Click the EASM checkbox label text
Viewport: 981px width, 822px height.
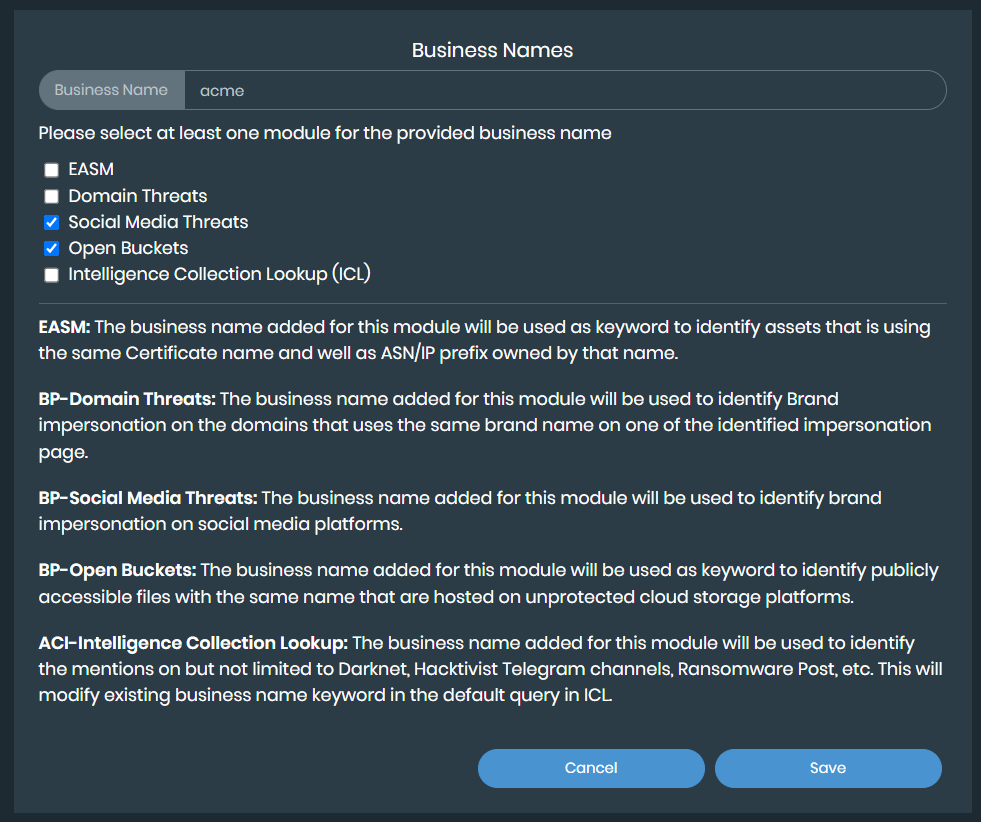coord(91,169)
